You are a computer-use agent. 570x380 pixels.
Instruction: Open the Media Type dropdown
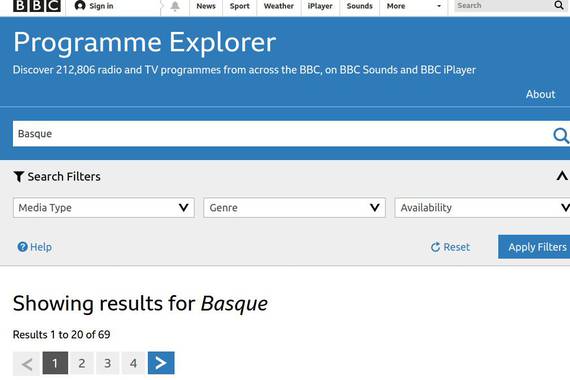(x=104, y=208)
